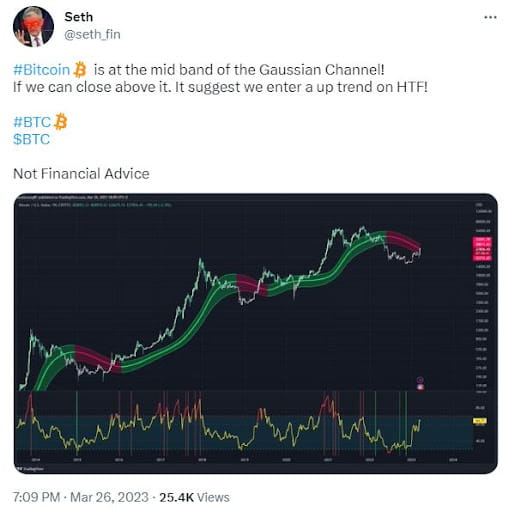Viewport: 509px width, 512px height.
Task: Click Seth's profile avatar picture
Action: click(x=33, y=27)
